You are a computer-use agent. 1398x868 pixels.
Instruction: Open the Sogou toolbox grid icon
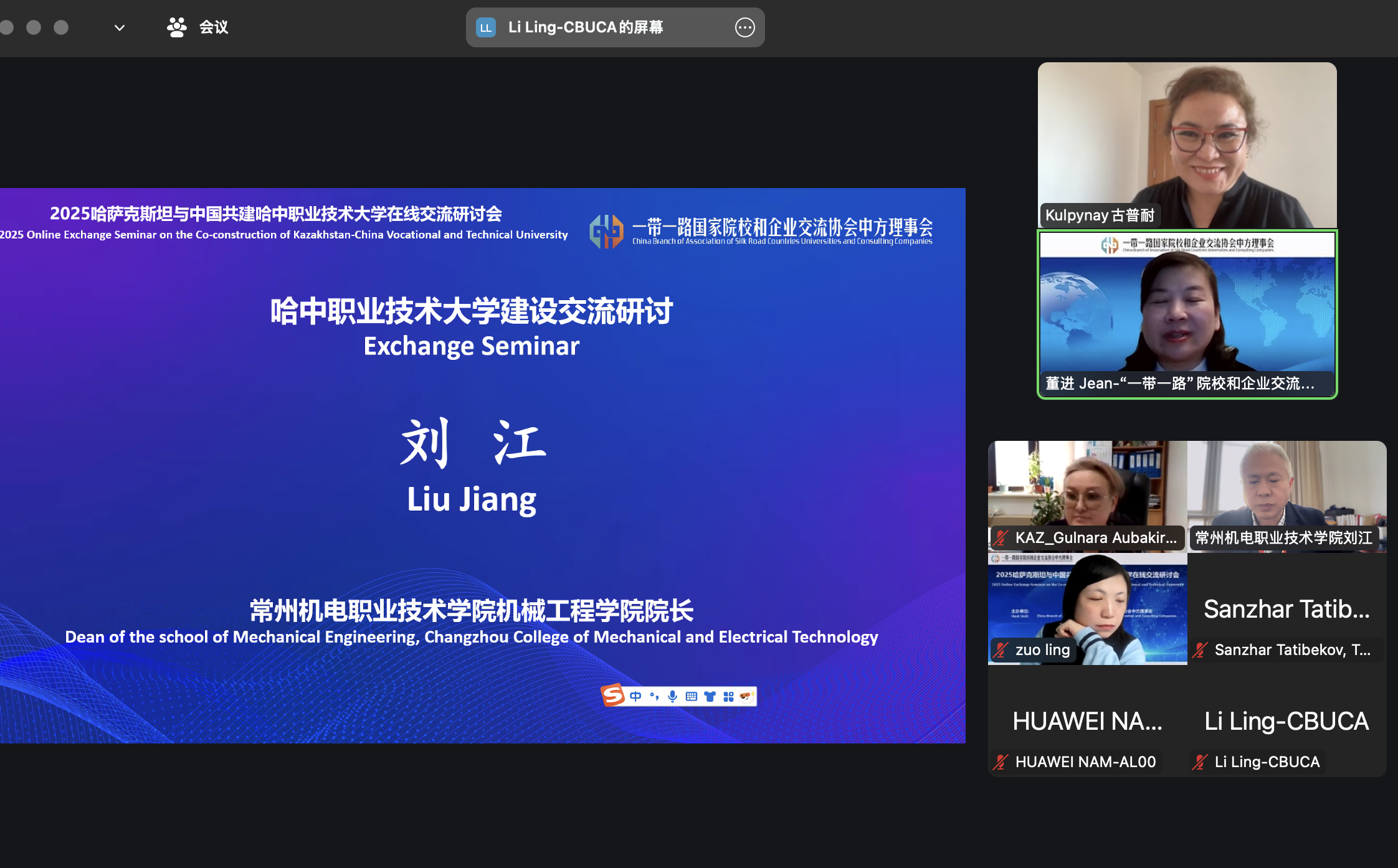pos(728,696)
